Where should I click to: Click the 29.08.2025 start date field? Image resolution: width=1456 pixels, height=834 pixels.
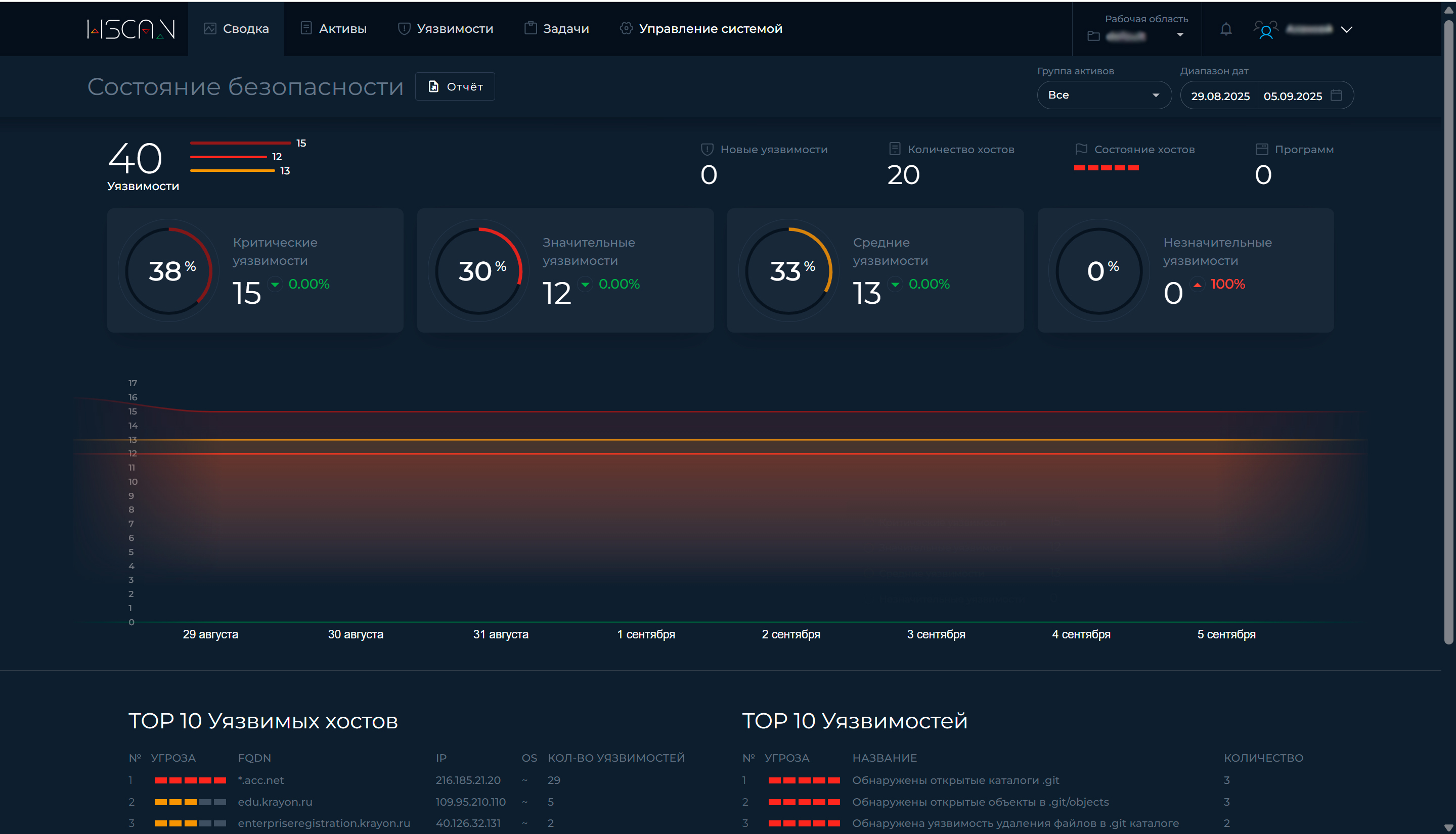1220,96
